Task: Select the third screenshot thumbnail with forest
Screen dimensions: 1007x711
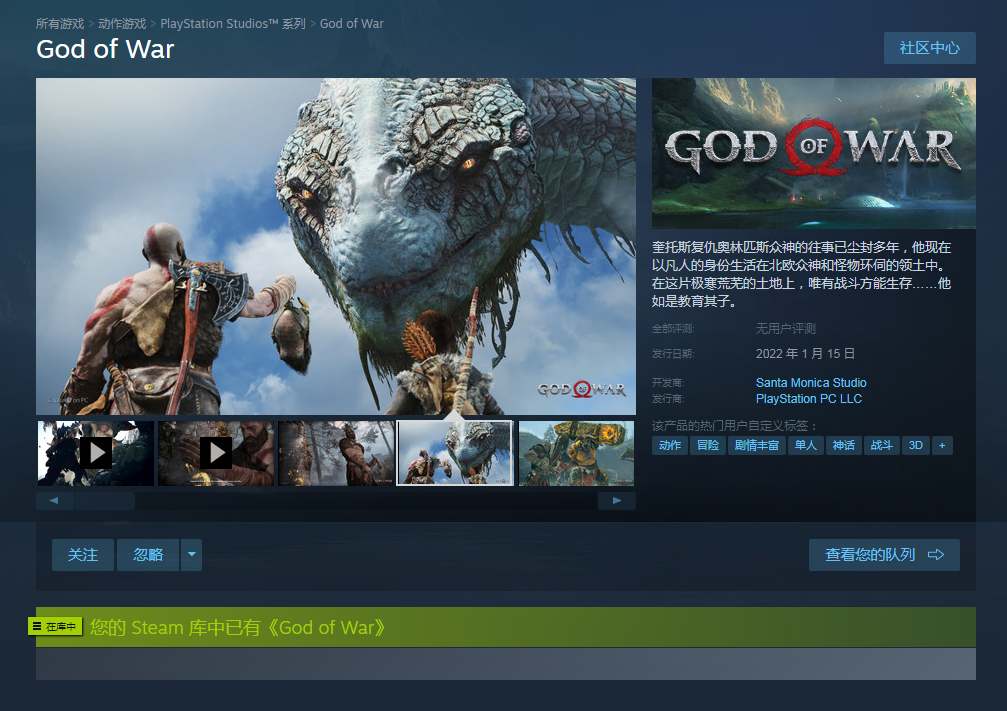Action: pos(337,453)
